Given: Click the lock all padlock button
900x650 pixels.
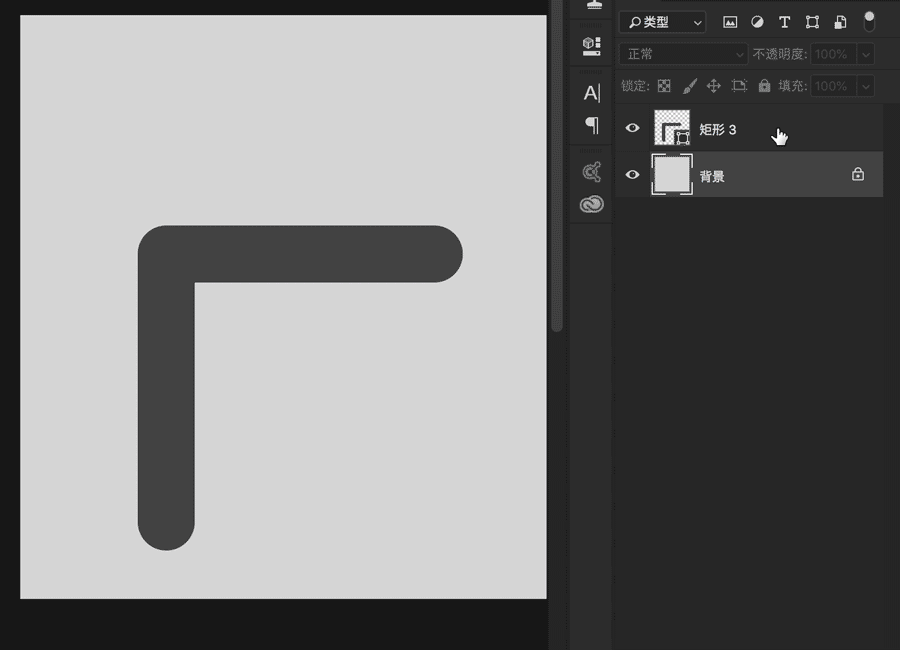Looking at the screenshot, I should click(764, 86).
